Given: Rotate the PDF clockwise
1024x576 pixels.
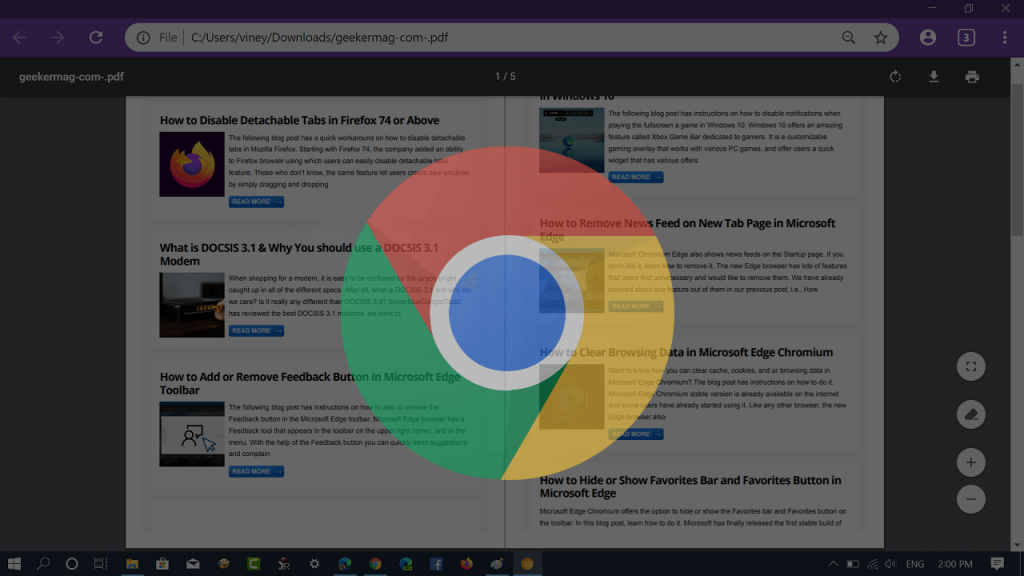Looking at the screenshot, I should click(x=895, y=76).
